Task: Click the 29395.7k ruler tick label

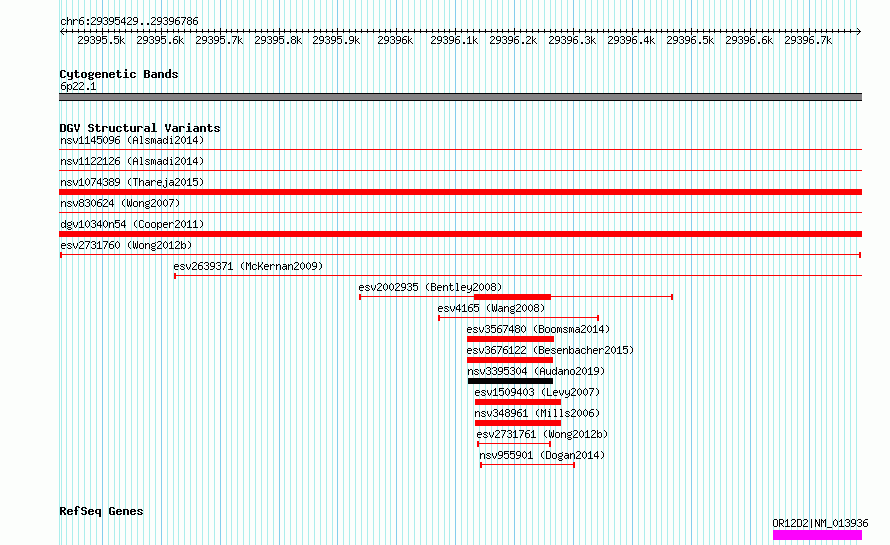Action: click(x=219, y=40)
